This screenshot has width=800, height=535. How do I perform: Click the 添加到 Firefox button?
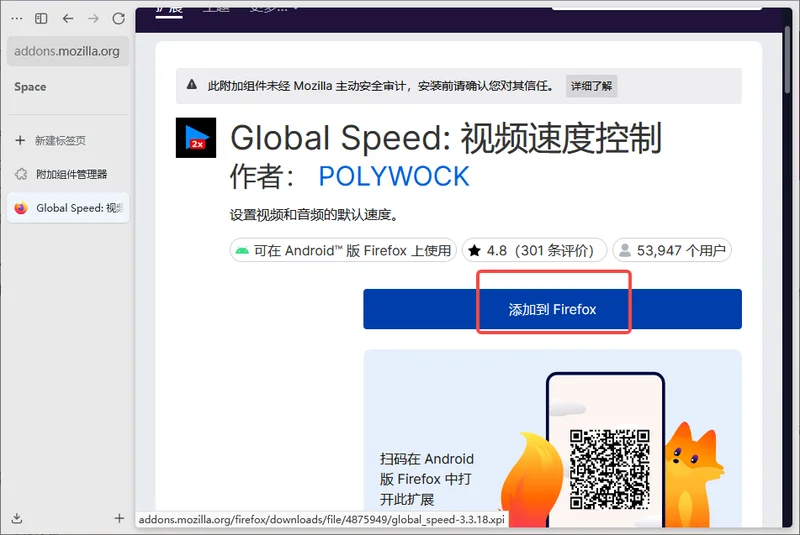(553, 309)
